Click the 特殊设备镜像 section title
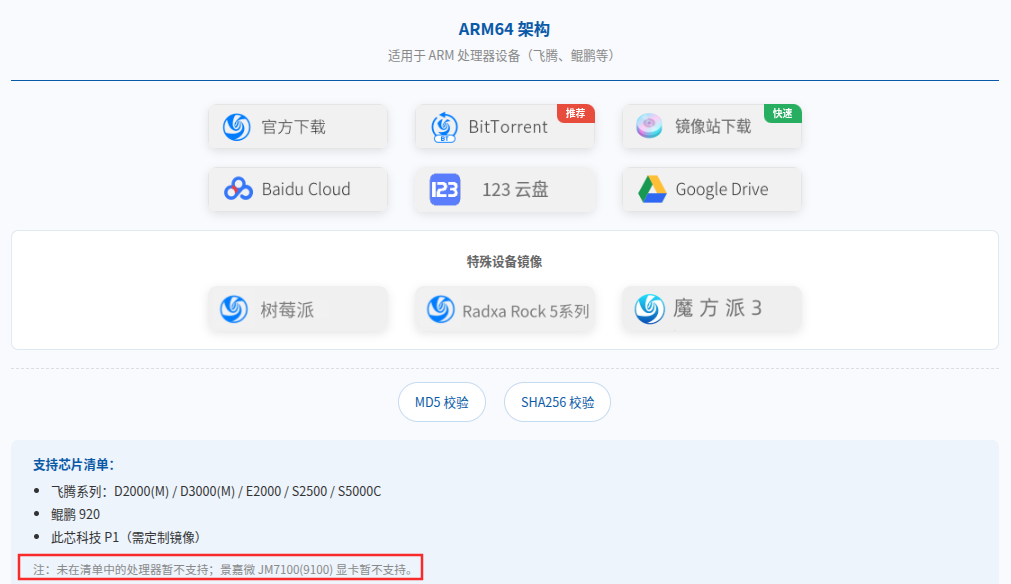This screenshot has width=1011, height=584. click(504, 262)
